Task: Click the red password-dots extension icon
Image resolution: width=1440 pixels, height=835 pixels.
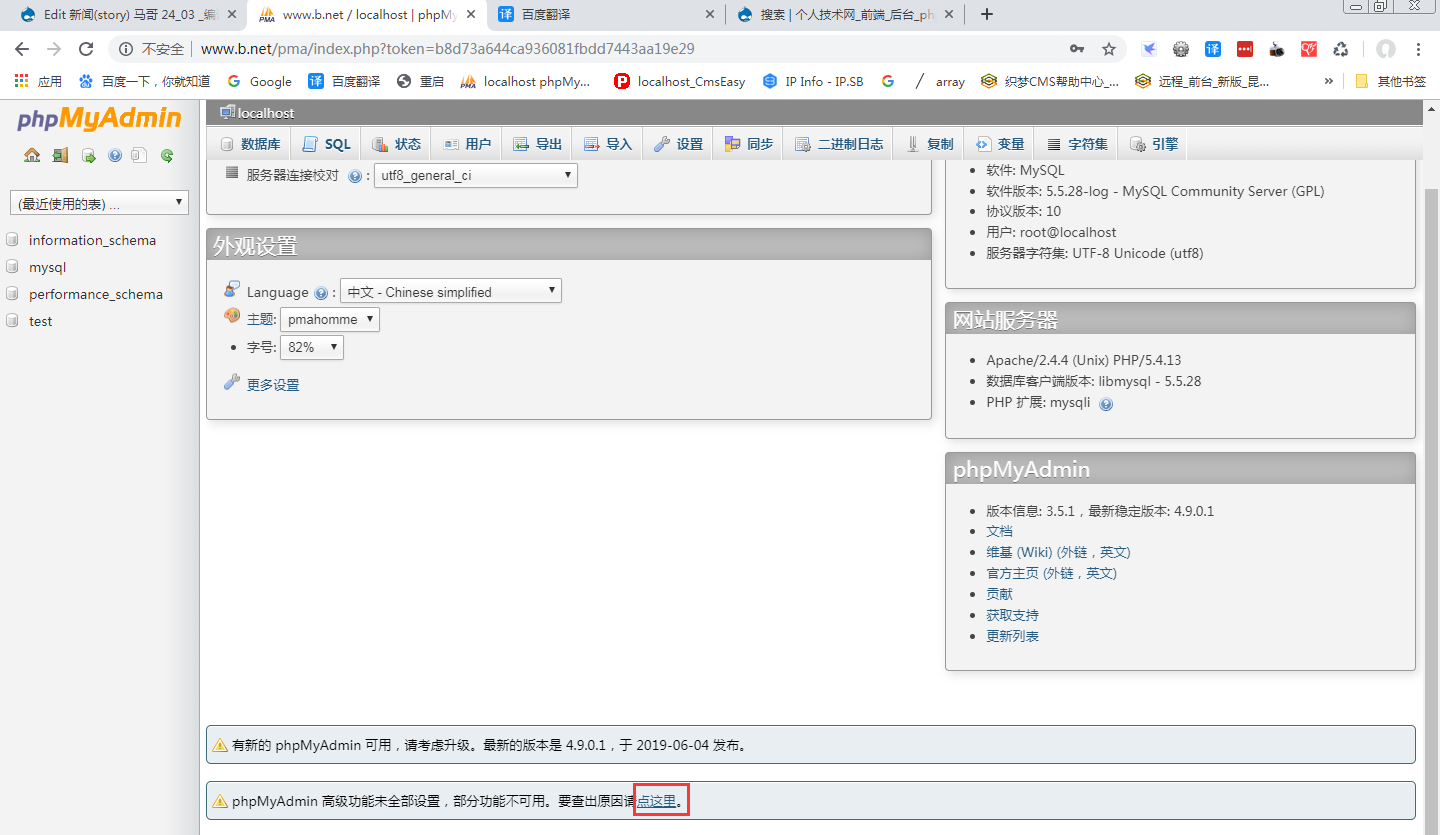Action: [x=1245, y=49]
